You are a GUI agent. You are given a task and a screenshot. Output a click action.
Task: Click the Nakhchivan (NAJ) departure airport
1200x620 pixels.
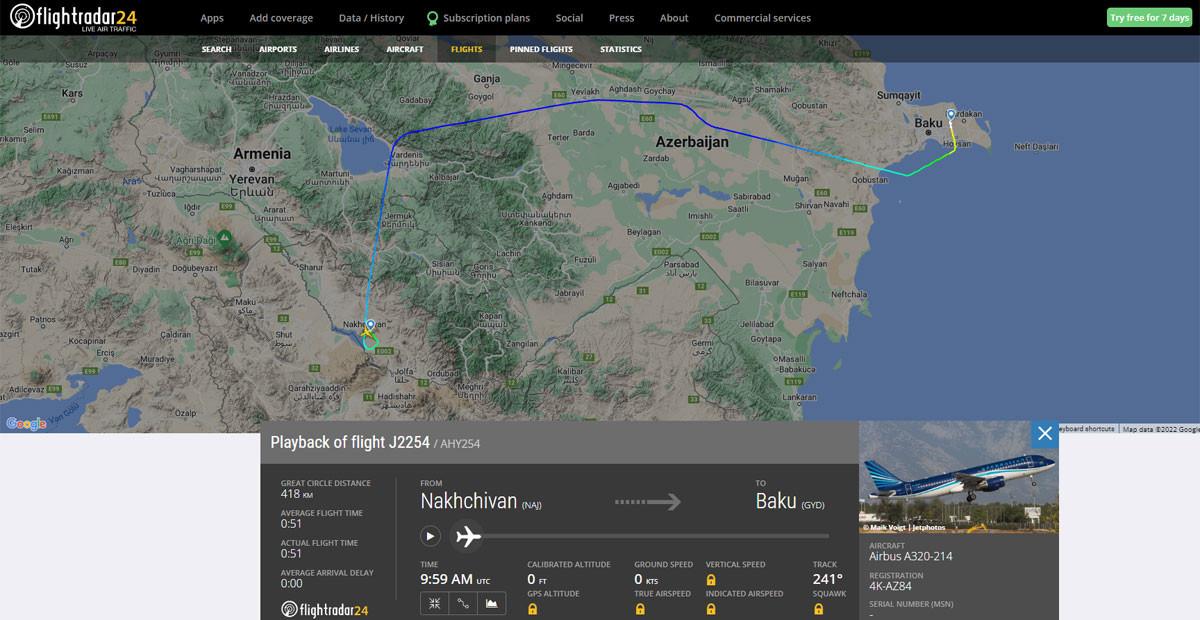point(483,502)
